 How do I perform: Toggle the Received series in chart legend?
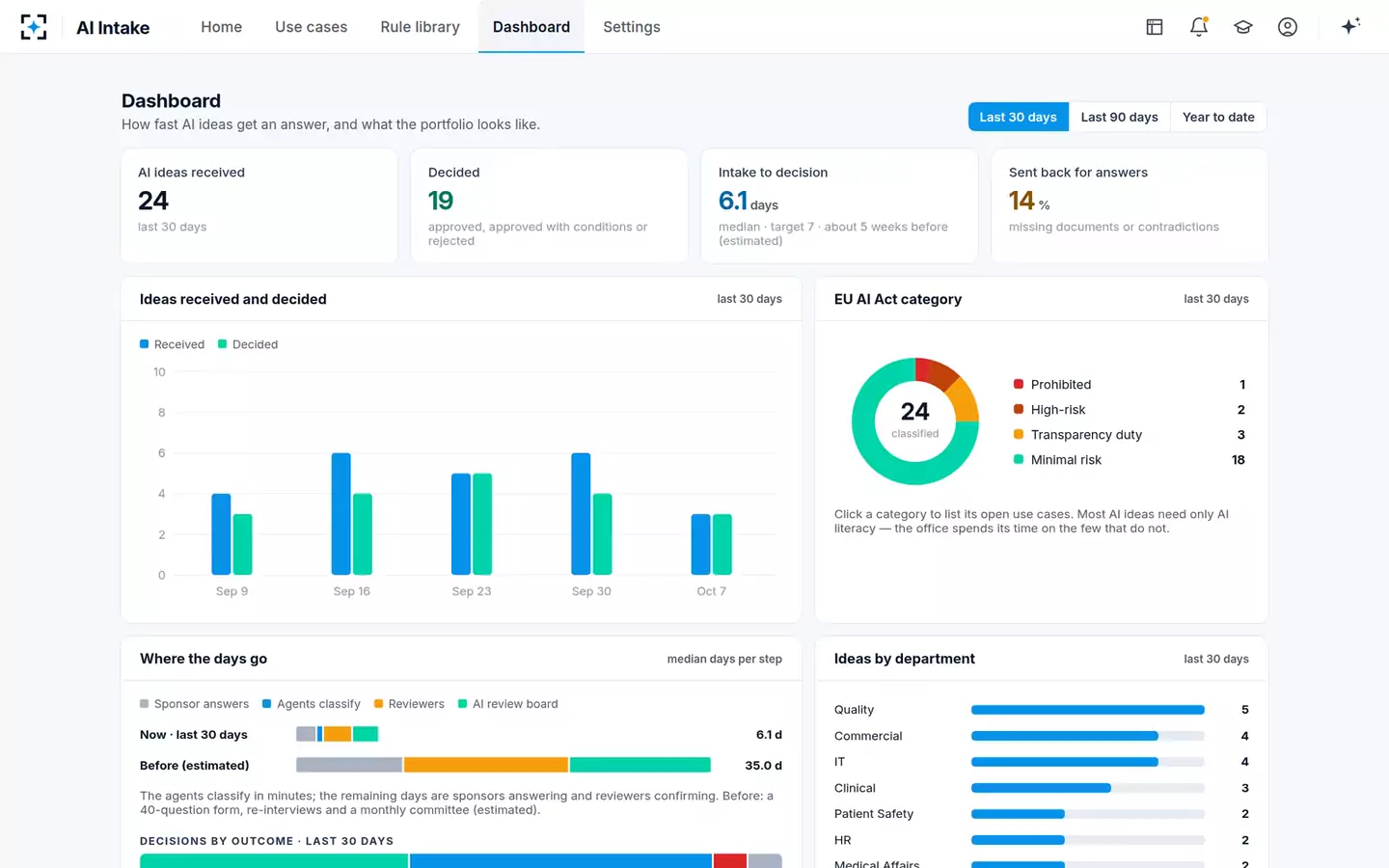(172, 344)
